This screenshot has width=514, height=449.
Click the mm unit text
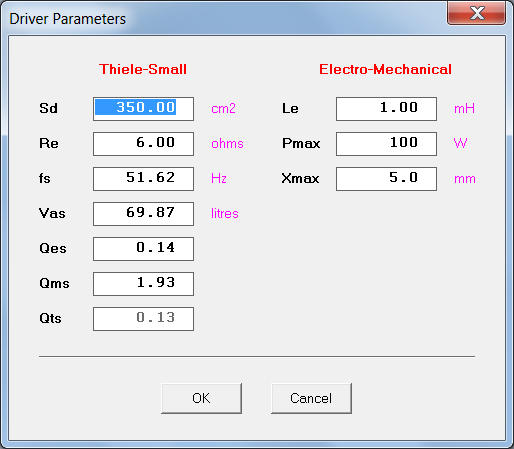[465, 179]
